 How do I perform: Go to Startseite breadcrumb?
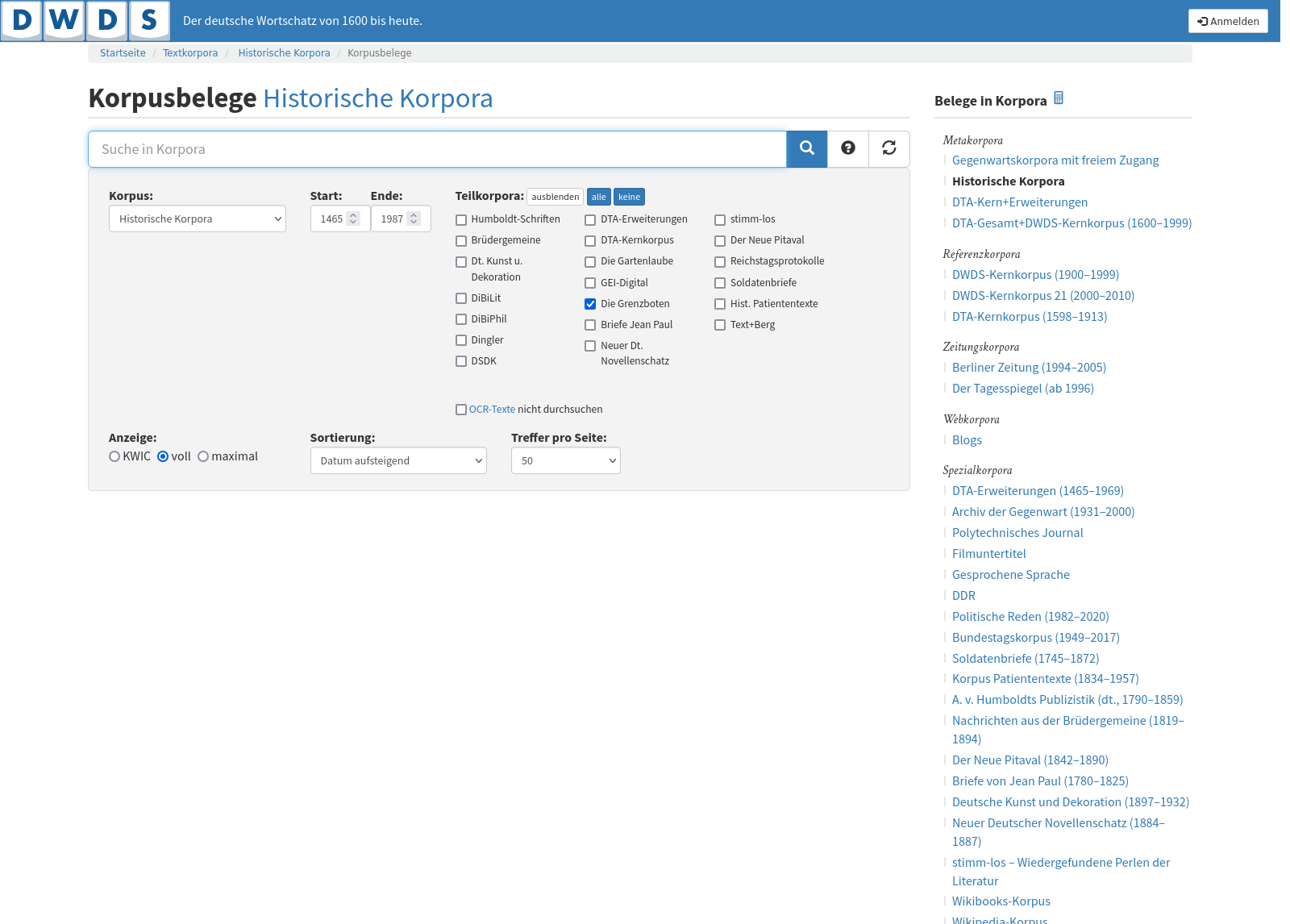pyautogui.click(x=123, y=53)
